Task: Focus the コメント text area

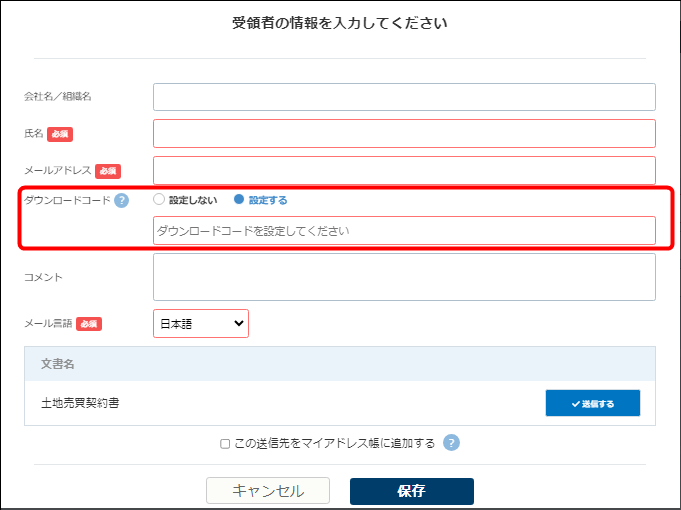Action: pos(404,277)
